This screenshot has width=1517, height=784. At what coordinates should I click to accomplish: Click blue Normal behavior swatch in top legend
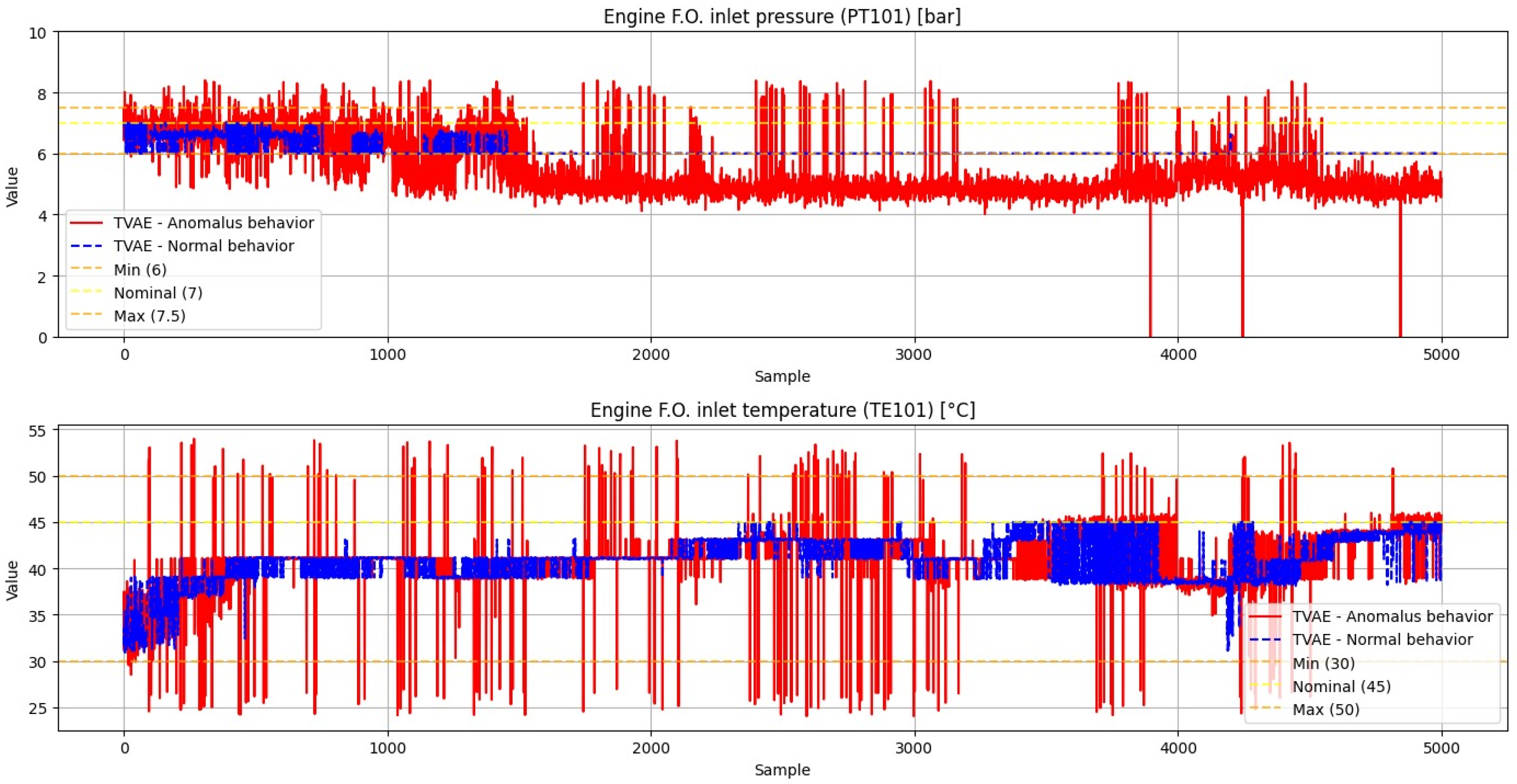87,246
